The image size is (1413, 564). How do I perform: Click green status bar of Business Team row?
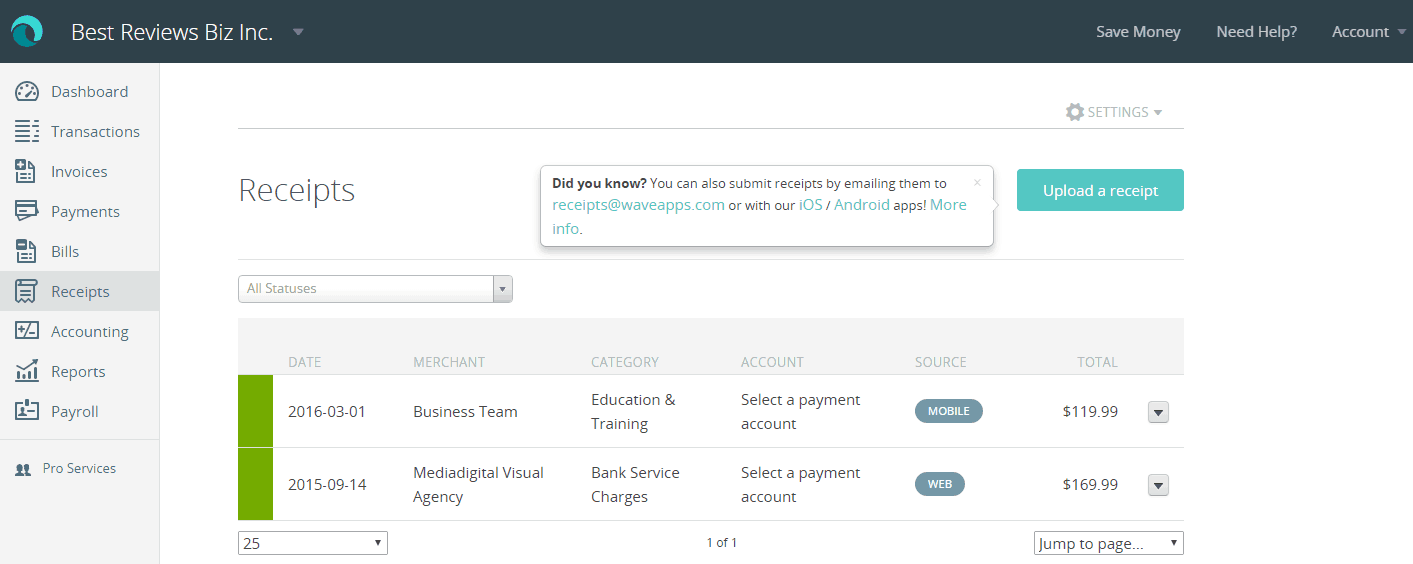coord(255,411)
